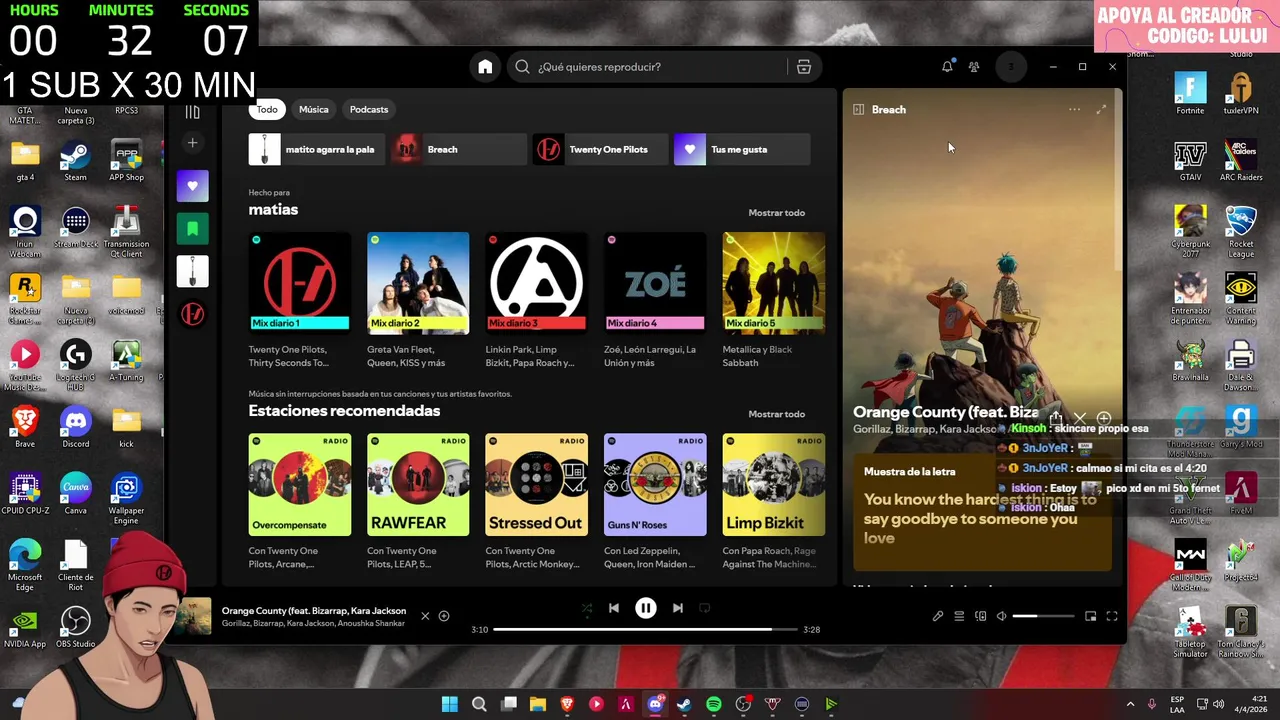
Task: Click the Now Playing panel scrollbar
Action: coord(1118,180)
